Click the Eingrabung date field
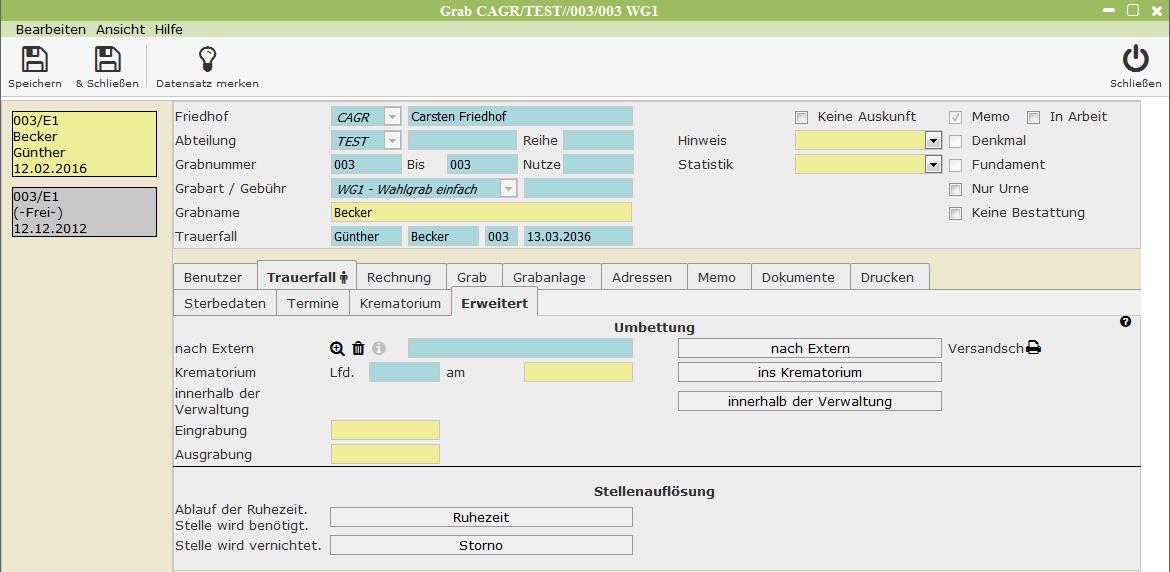The height and width of the screenshot is (572, 1170). (x=385, y=431)
